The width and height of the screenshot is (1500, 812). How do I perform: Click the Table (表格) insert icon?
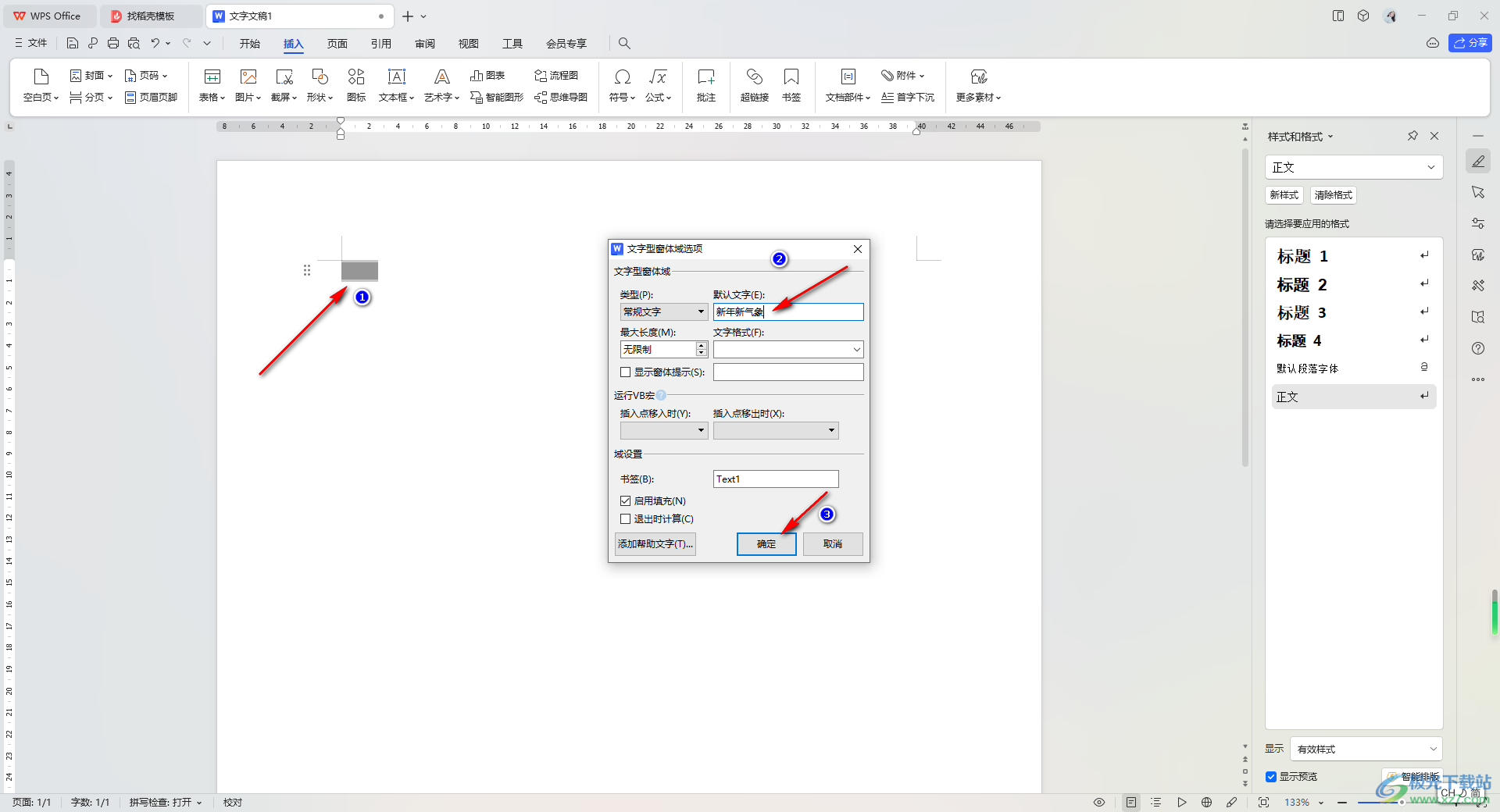click(x=212, y=77)
